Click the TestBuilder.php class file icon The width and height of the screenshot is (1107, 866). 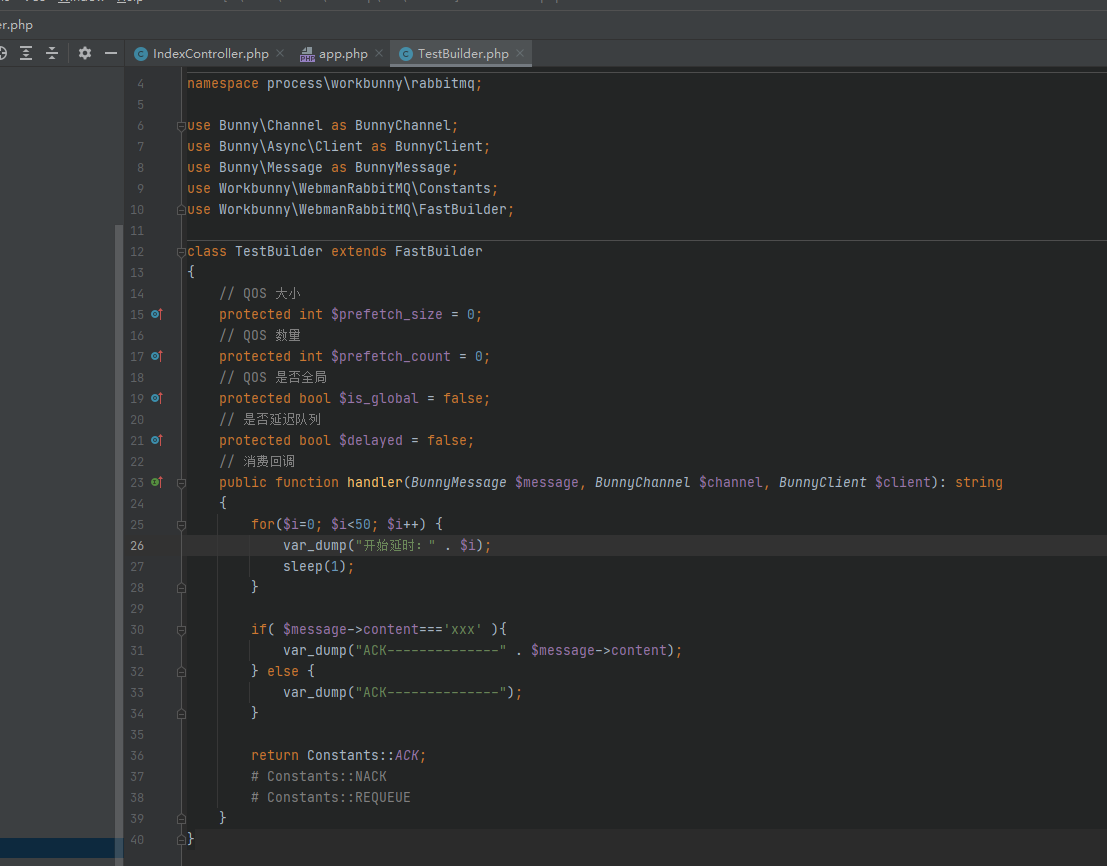[x=406, y=54]
